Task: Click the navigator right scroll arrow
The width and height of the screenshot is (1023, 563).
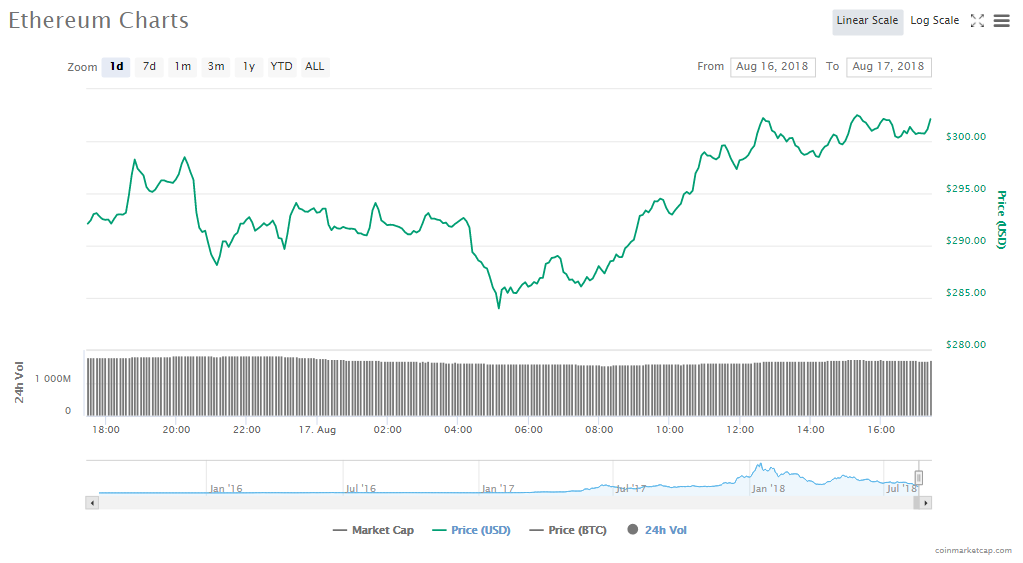Action: [926, 502]
